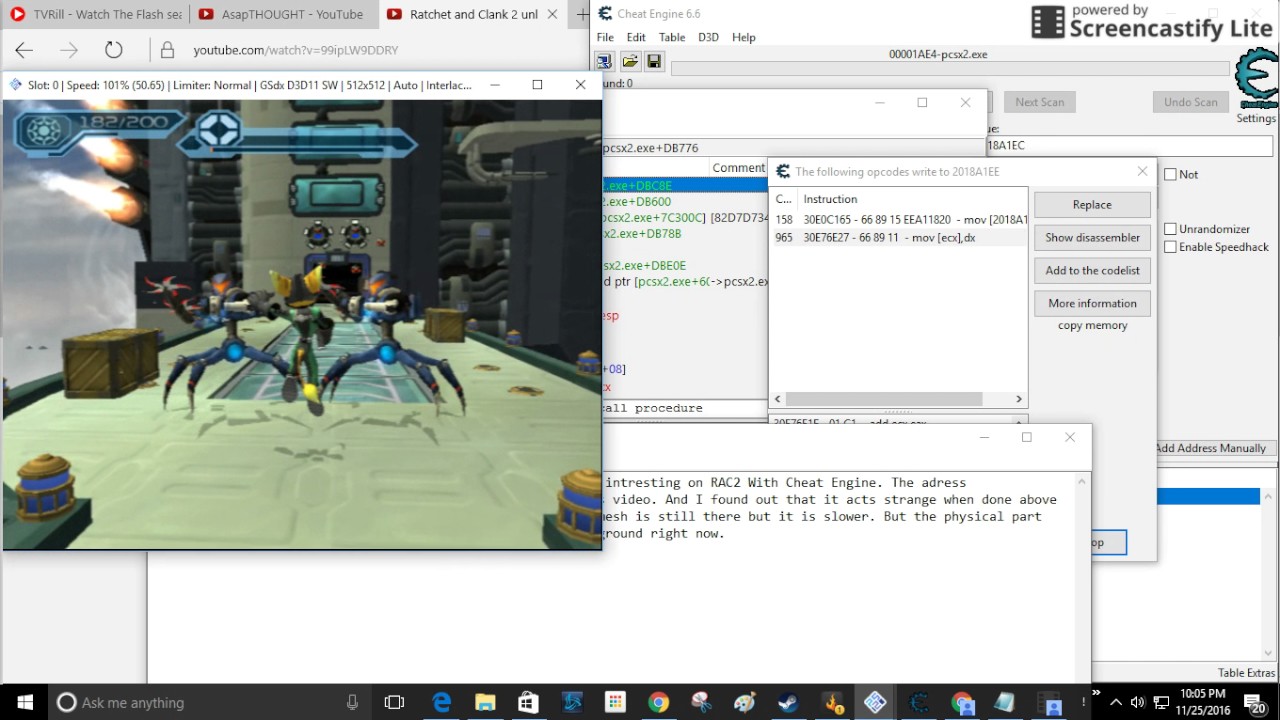Click Replace in the opcodes window
The height and width of the screenshot is (720, 1280).
pos(1092,204)
